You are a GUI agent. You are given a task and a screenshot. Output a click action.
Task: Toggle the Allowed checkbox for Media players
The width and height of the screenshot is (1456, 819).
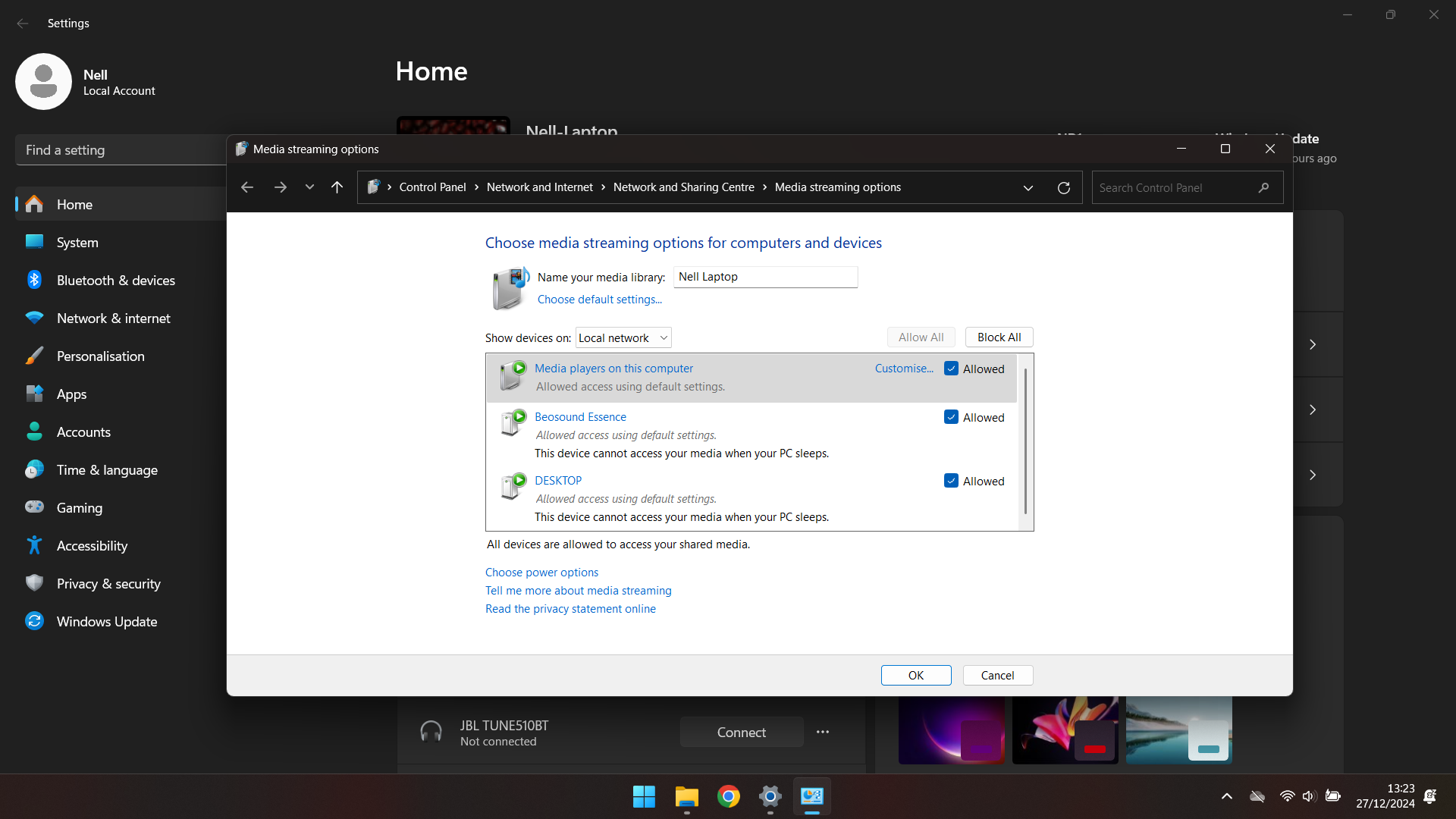(x=951, y=368)
